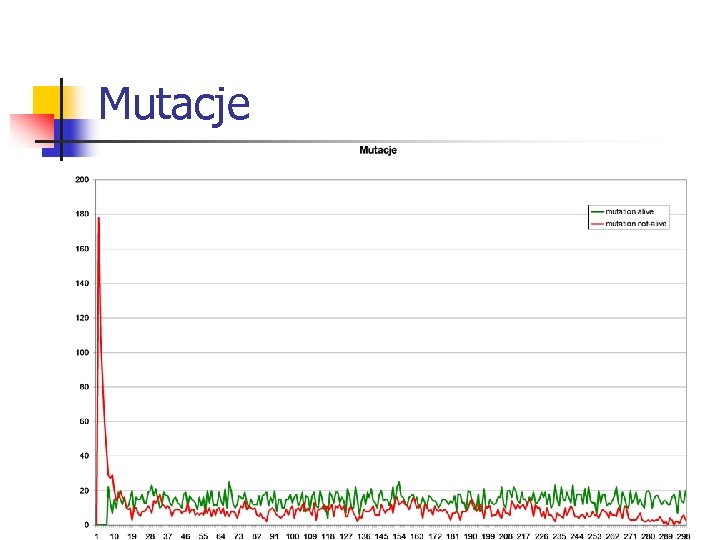Select the y-axis label 180
The width and height of the screenshot is (720, 540).
click(x=82, y=214)
